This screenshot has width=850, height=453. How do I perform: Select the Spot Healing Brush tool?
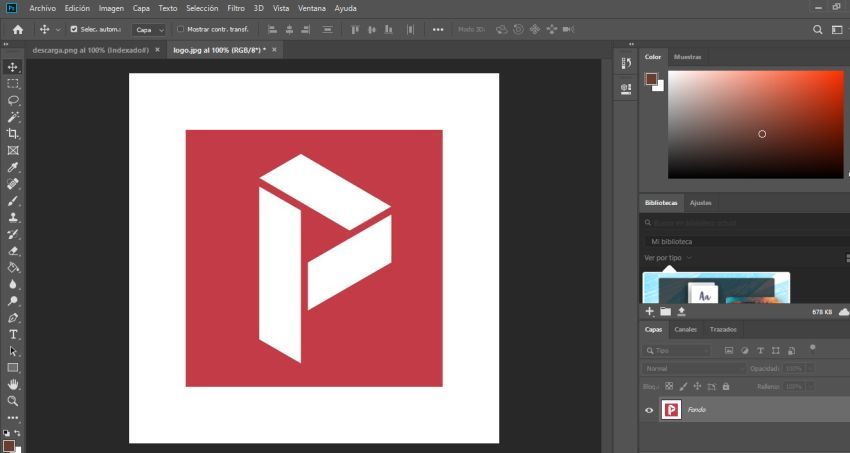pyautogui.click(x=13, y=184)
